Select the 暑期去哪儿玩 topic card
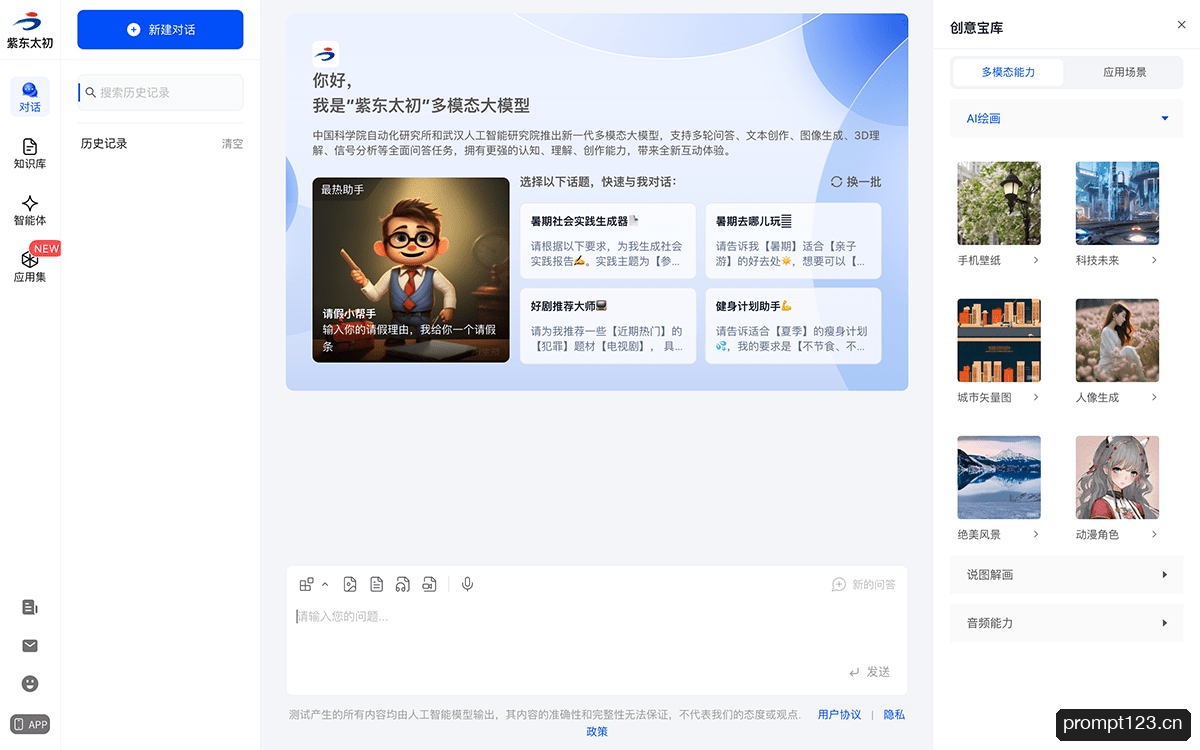The height and width of the screenshot is (750, 1200). point(793,241)
